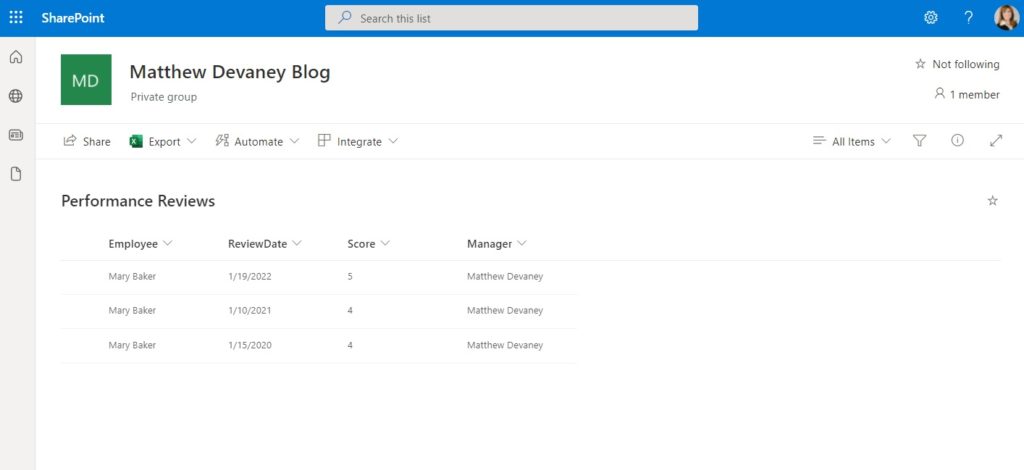This screenshot has width=1024, height=470.
Task: Favorite the Performance Reviews list with the star
Action: (993, 201)
